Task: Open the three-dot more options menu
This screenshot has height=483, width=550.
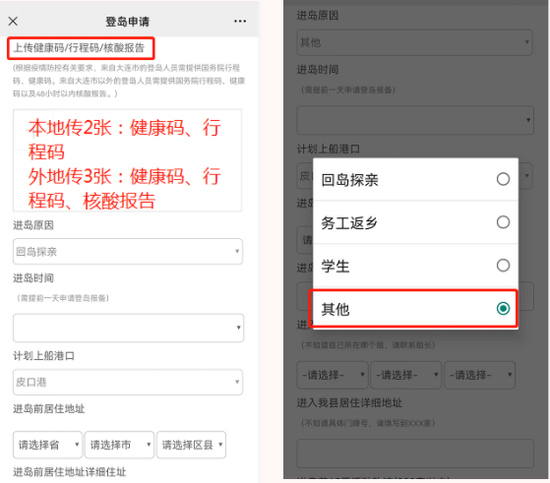Action: tap(240, 21)
